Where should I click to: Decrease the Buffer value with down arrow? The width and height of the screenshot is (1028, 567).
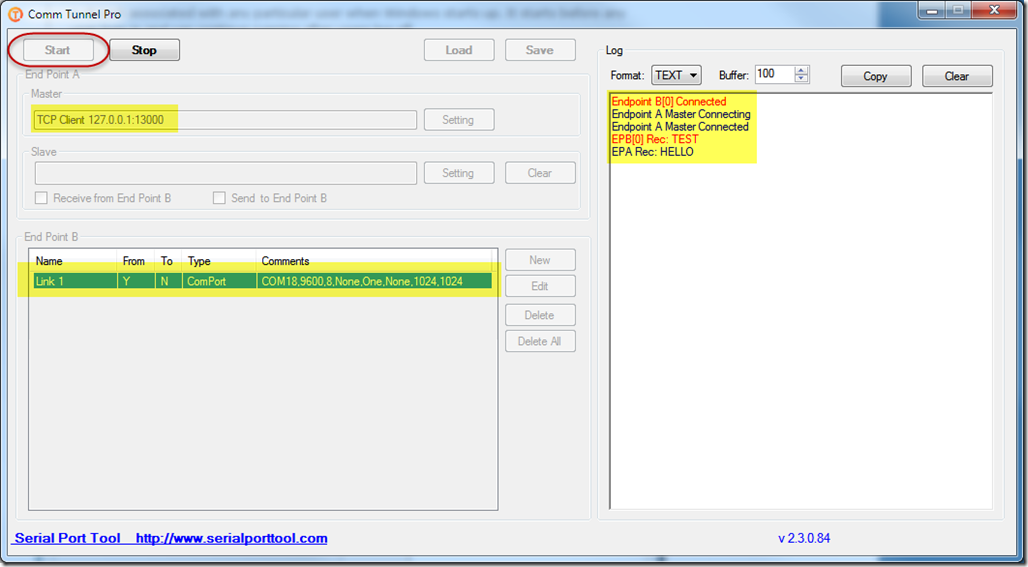801,79
